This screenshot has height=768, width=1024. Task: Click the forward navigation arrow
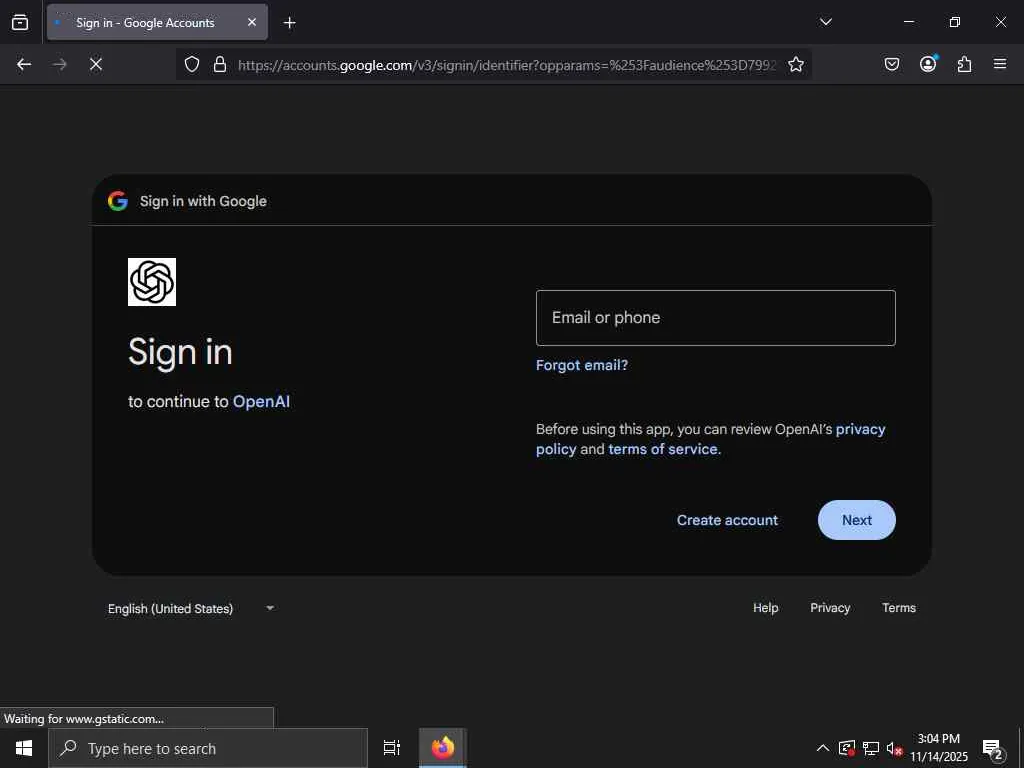click(59, 64)
